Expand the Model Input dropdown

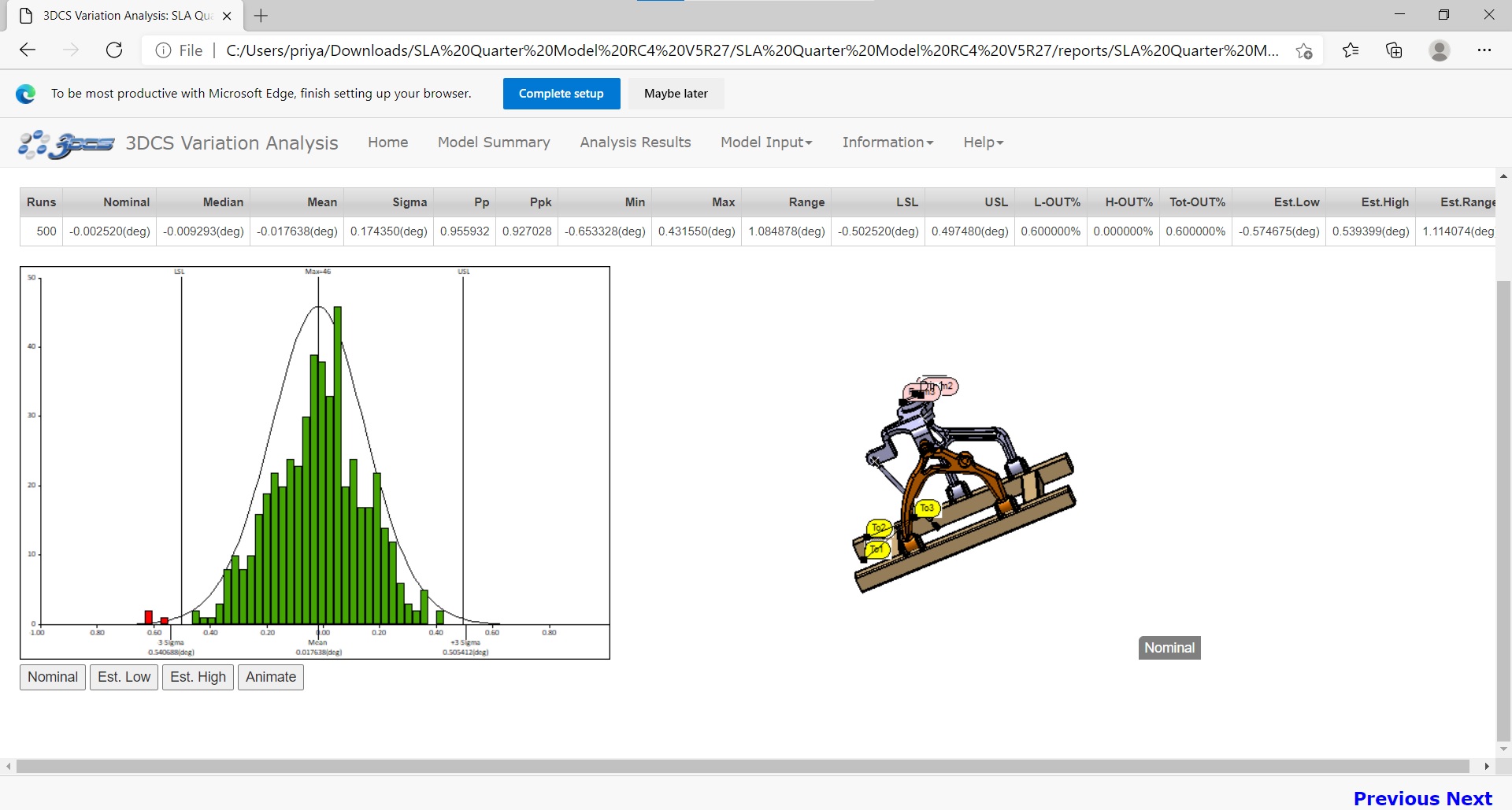click(x=765, y=142)
